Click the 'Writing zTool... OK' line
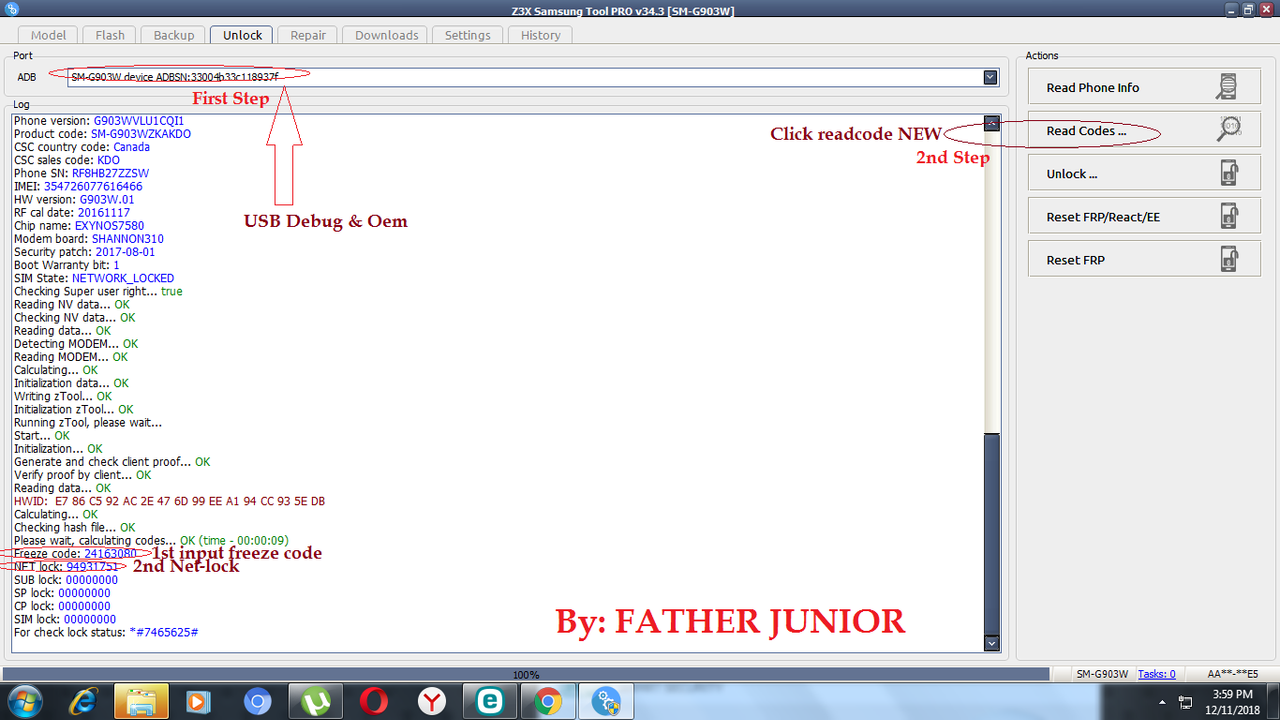Image resolution: width=1280 pixels, height=720 pixels. [63, 396]
